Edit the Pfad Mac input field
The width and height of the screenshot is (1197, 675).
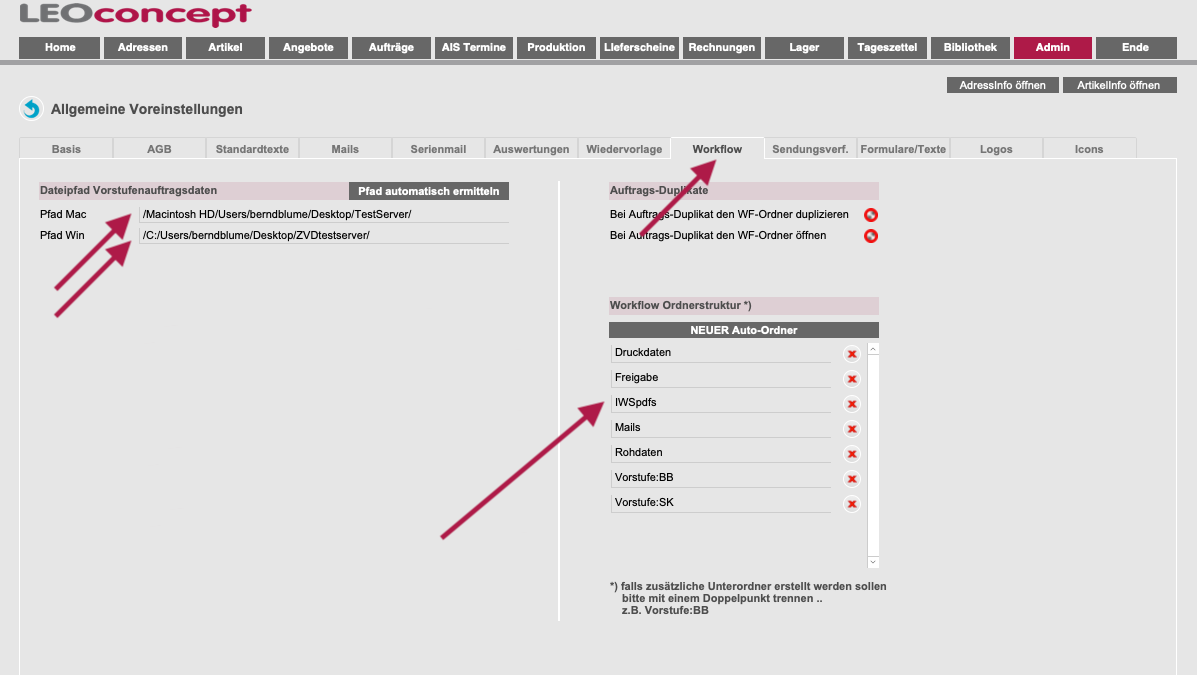point(324,214)
